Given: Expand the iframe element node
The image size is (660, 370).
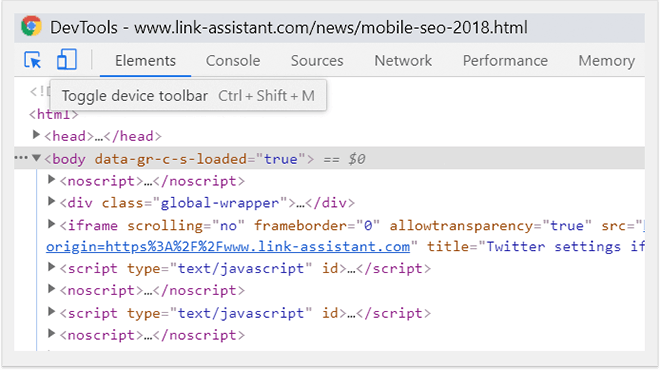Looking at the screenshot, I should (51, 224).
